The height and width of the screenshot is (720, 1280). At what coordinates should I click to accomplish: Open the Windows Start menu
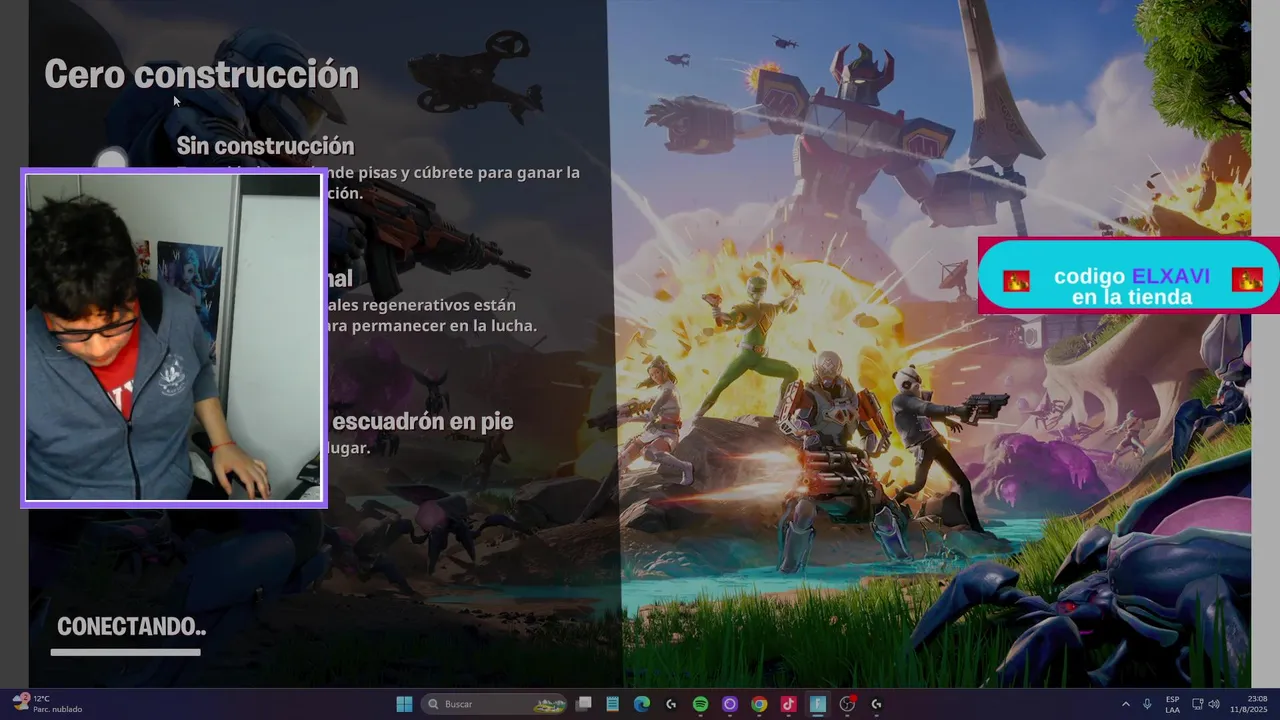click(404, 704)
